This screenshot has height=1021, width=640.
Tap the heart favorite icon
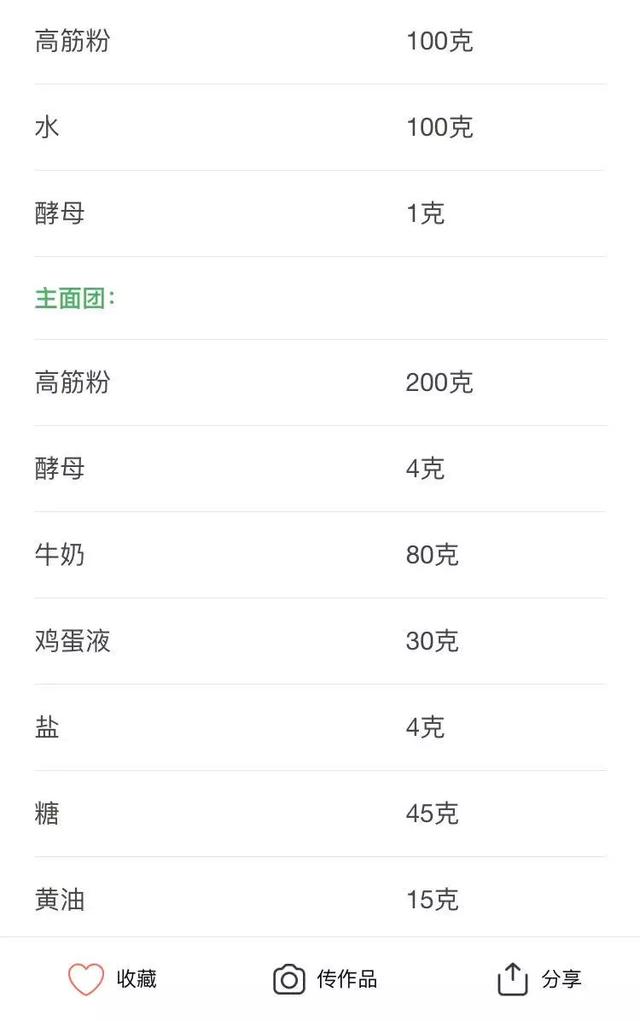[86, 979]
